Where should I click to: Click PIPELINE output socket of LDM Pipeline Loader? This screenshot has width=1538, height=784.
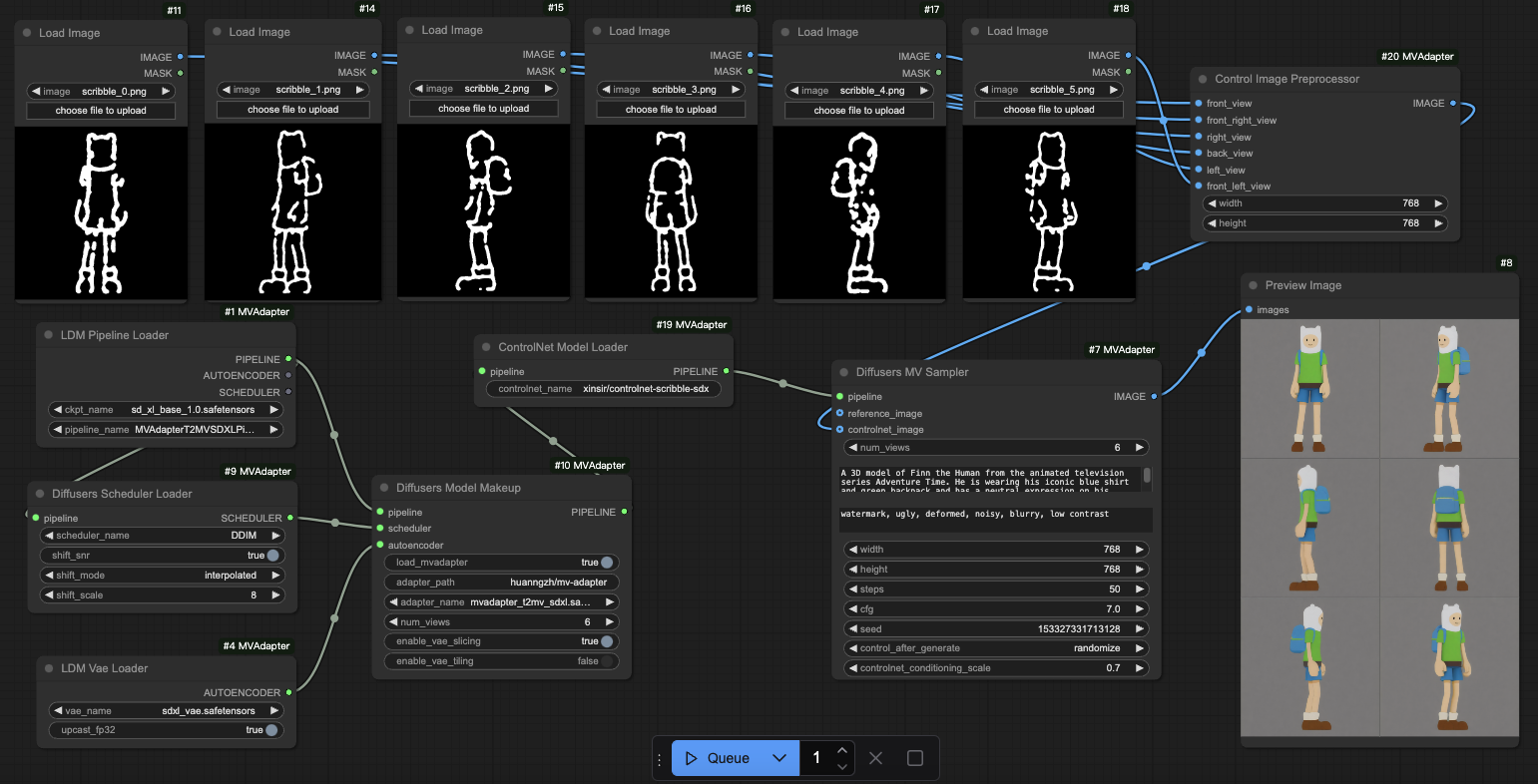coord(288,359)
